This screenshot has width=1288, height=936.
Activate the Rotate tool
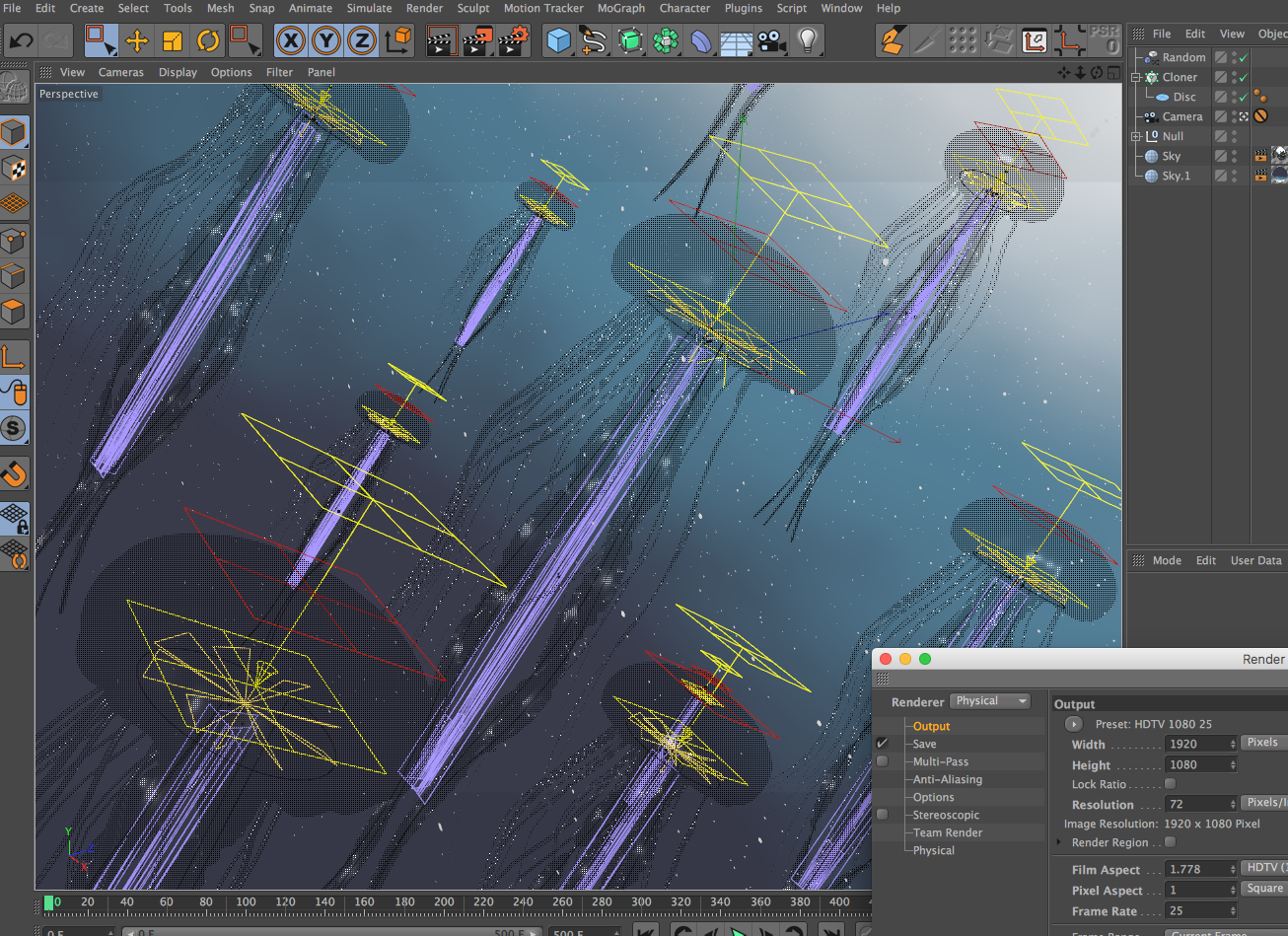208,41
